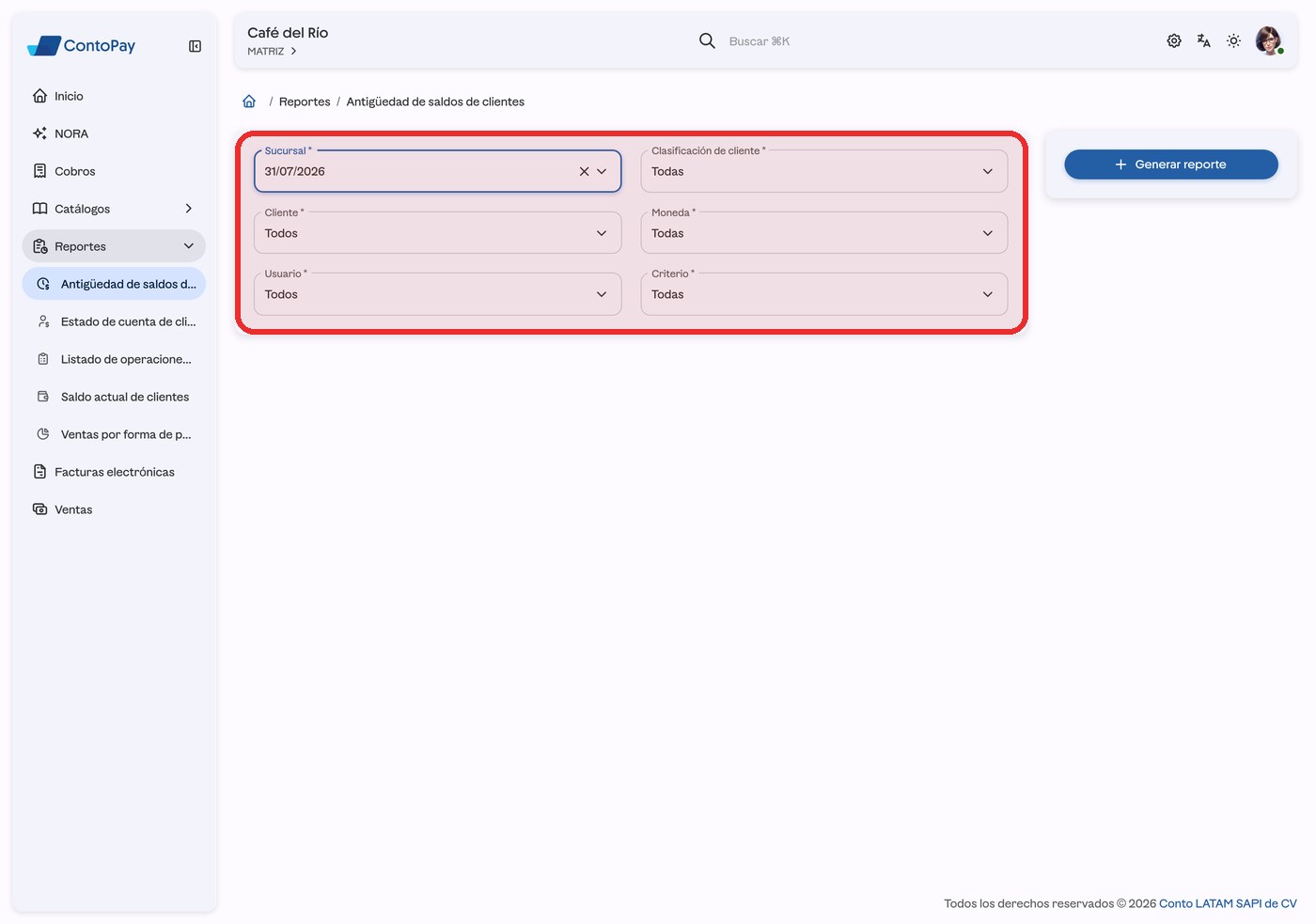The image size is (1316, 924).
Task: Expand the Usuario dropdown
Action: coord(437,294)
